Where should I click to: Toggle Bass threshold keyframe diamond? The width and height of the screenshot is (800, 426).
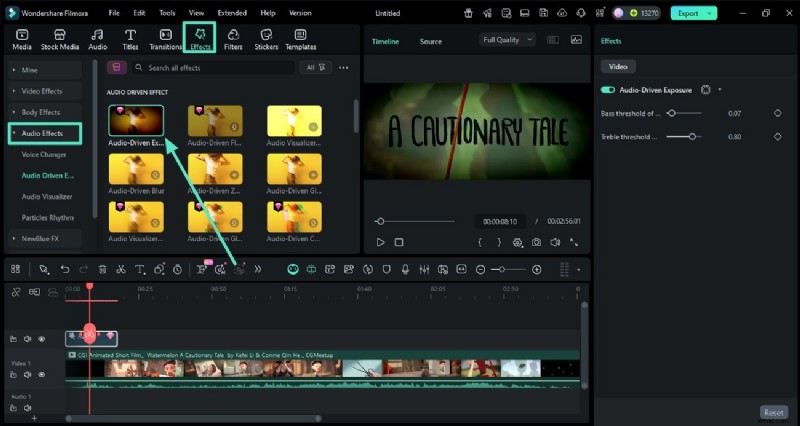pyautogui.click(x=778, y=113)
